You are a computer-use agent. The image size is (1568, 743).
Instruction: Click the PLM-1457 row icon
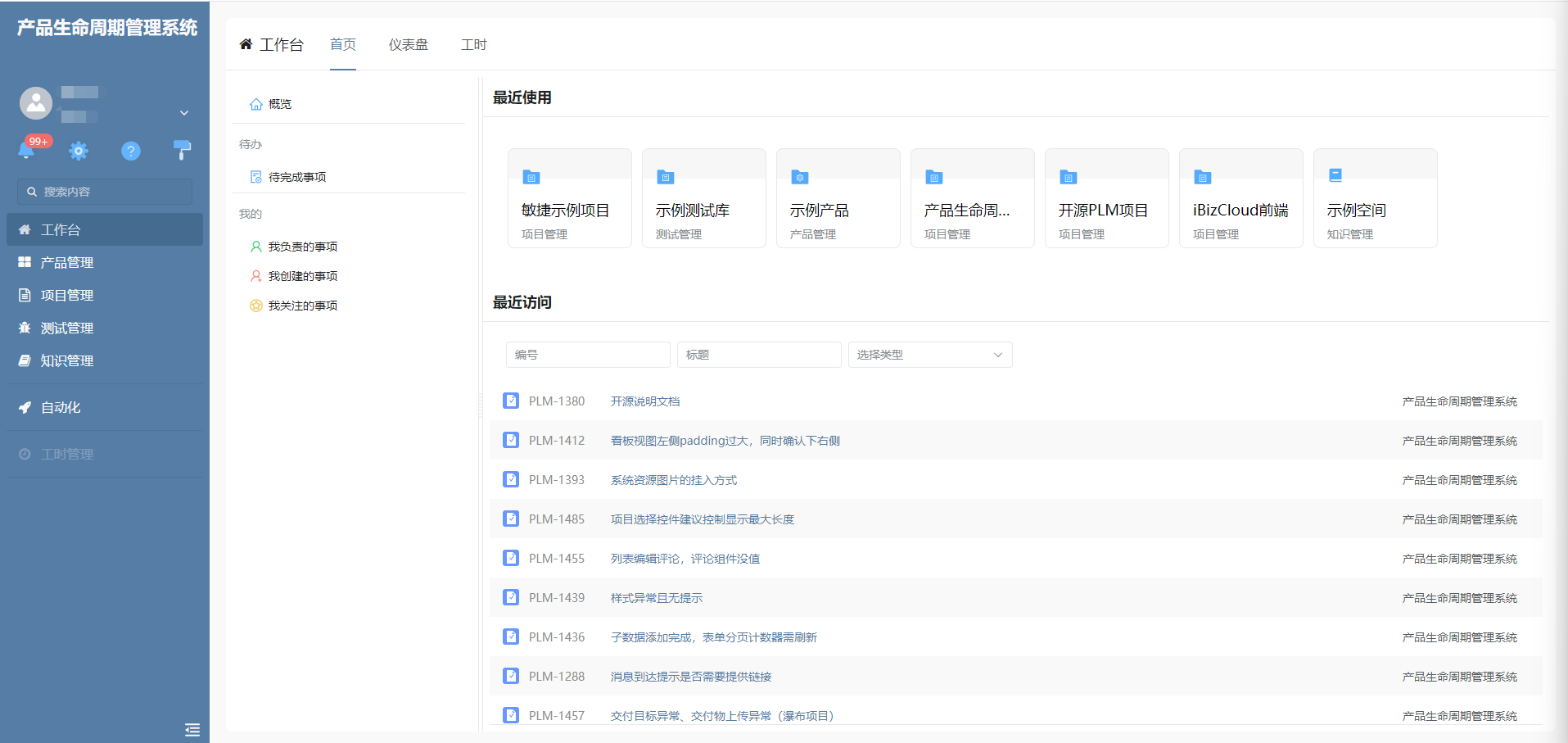(x=511, y=715)
